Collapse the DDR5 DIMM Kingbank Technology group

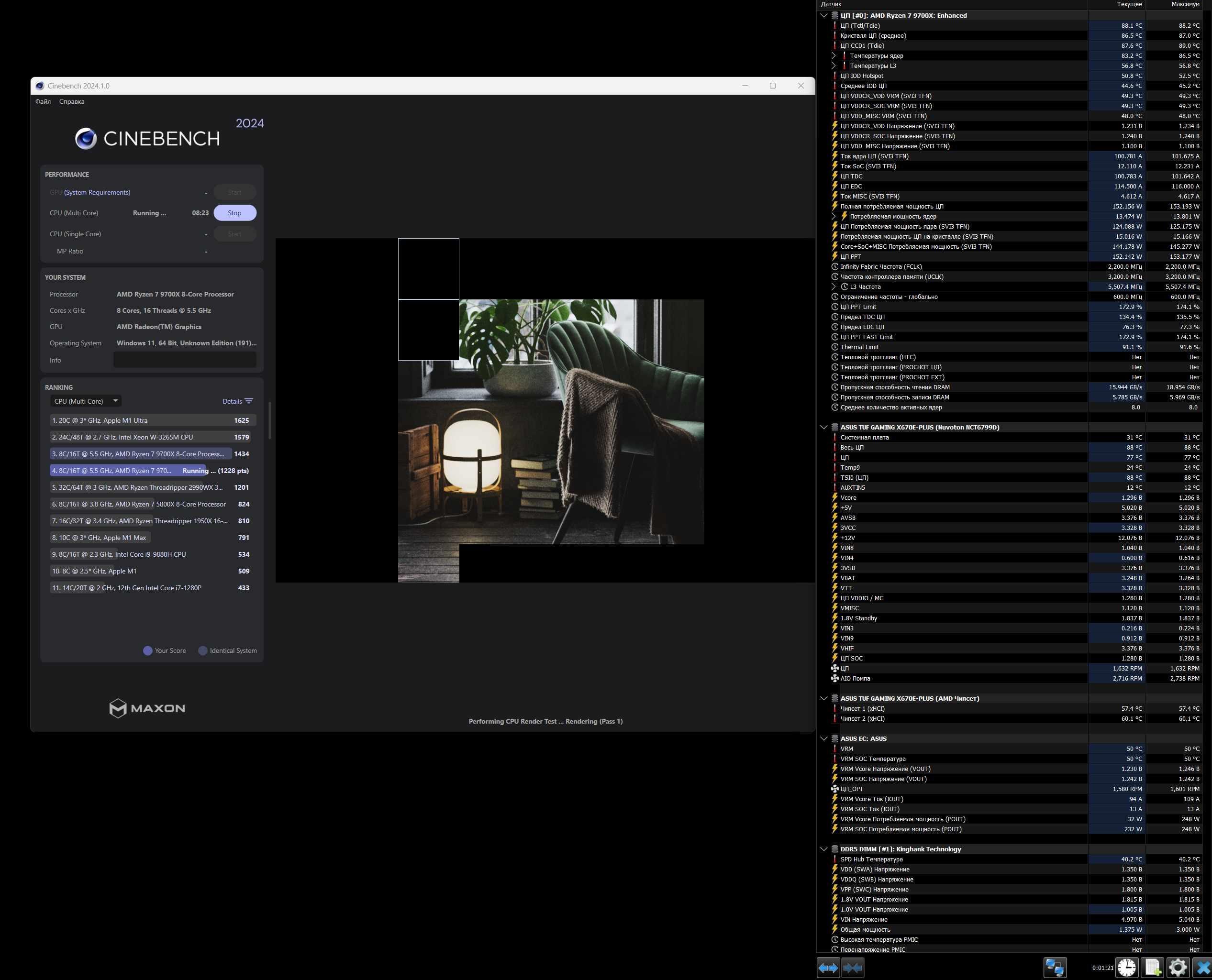pyautogui.click(x=824, y=849)
